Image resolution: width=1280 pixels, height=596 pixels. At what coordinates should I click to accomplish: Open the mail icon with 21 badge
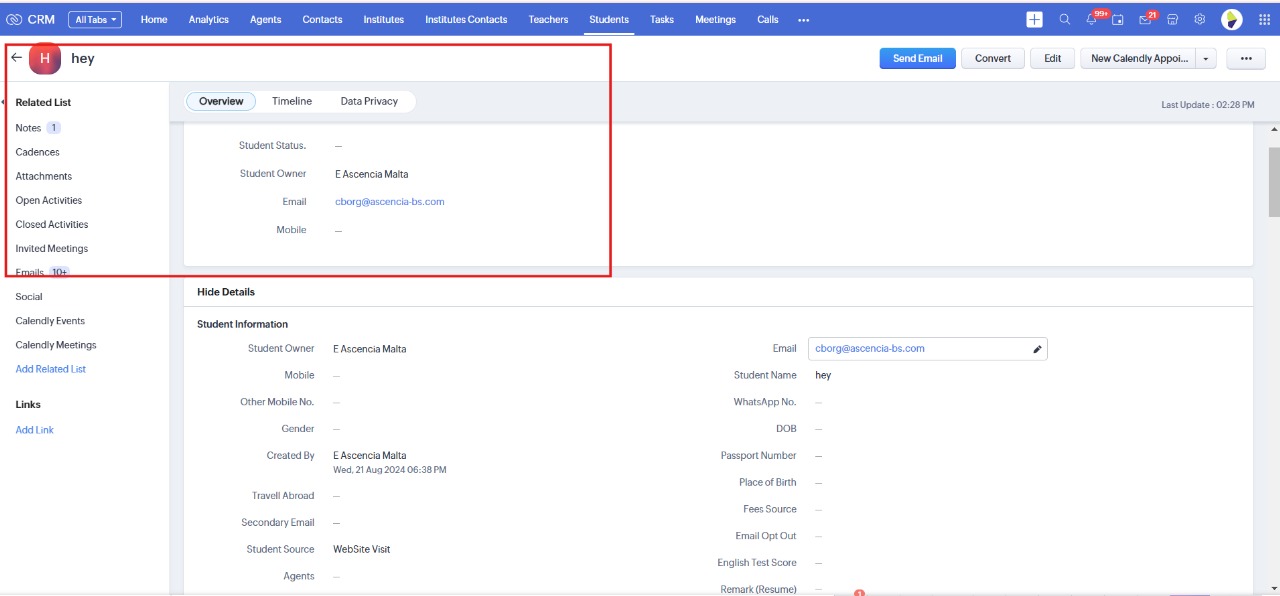[1146, 20]
